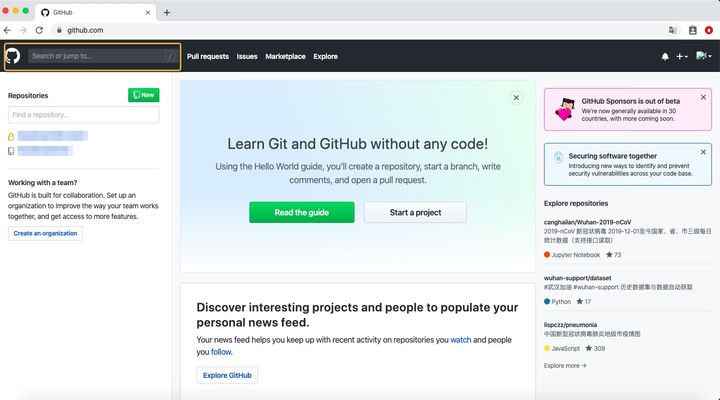
Task: Switch to the GitHub tab
Action: click(96, 13)
